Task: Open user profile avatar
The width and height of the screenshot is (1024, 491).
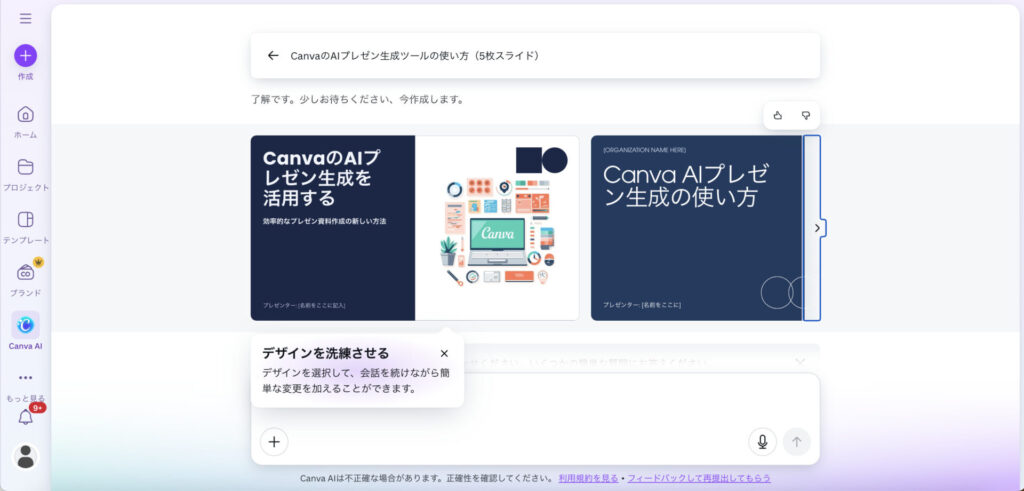Action: click(x=25, y=456)
